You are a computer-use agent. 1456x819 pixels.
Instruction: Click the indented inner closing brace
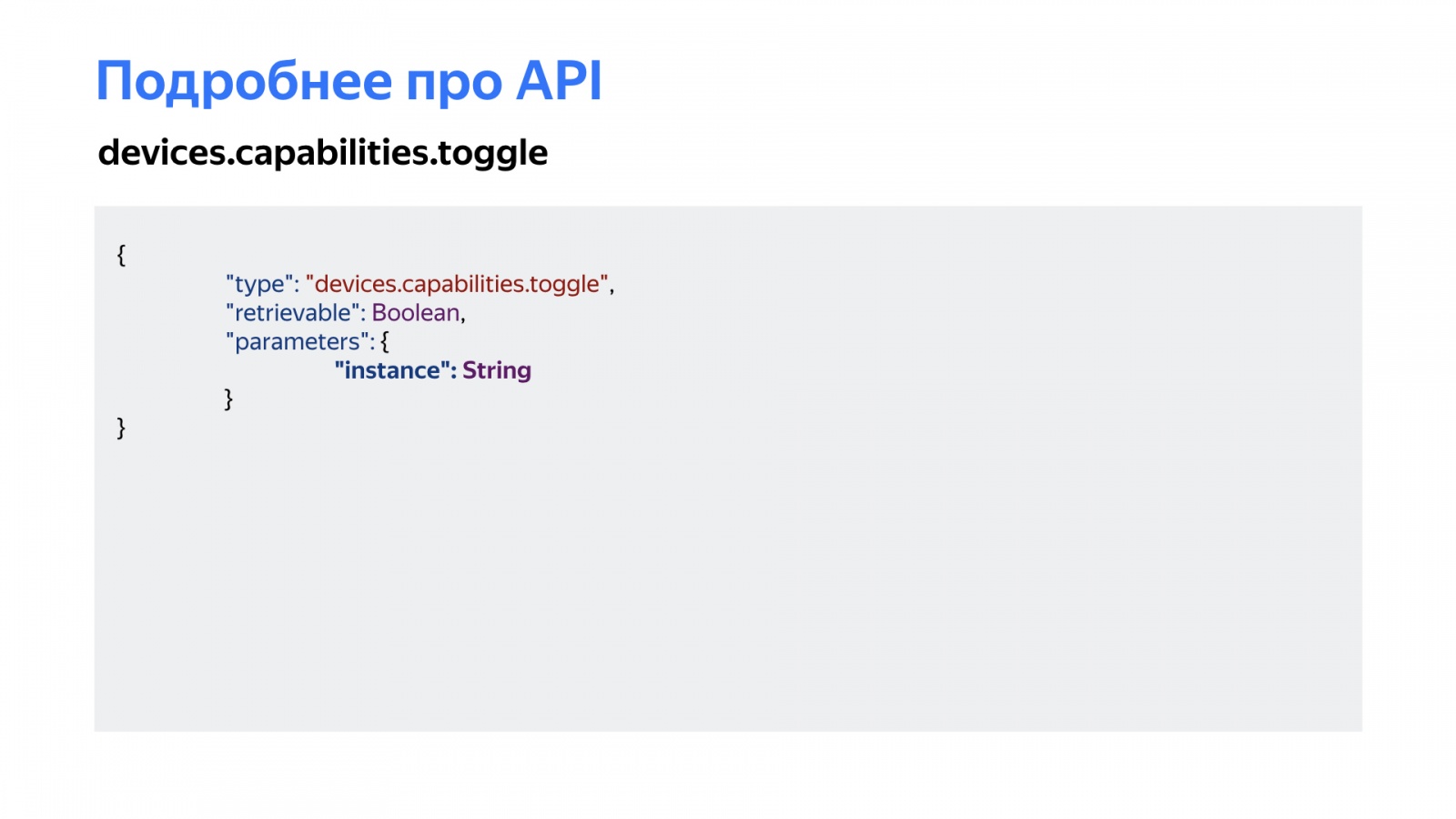(228, 399)
